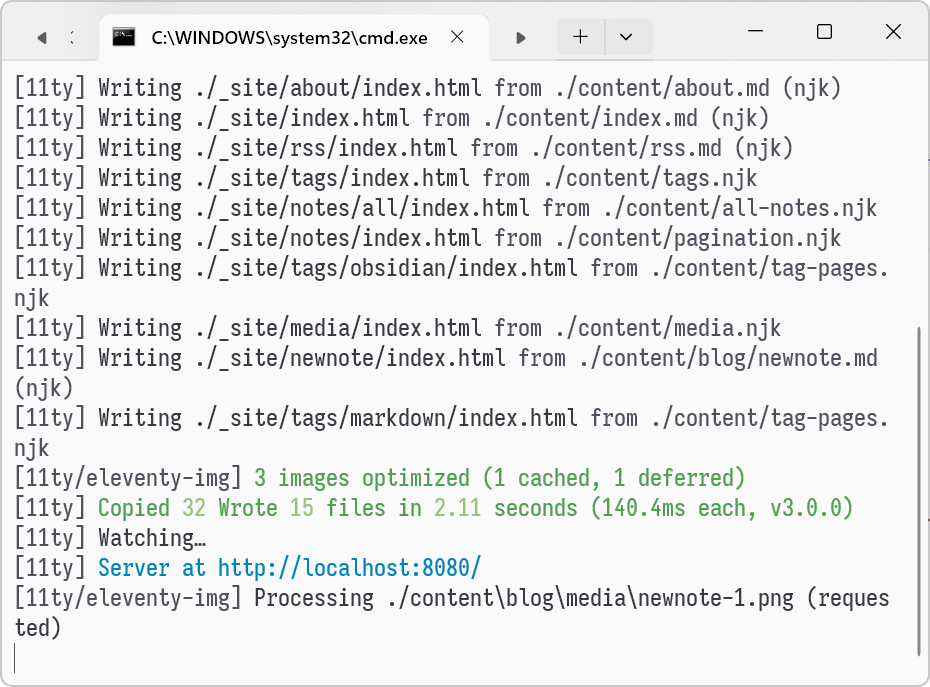
Task: Click the scroll tabs right arrow
Action: 521,38
